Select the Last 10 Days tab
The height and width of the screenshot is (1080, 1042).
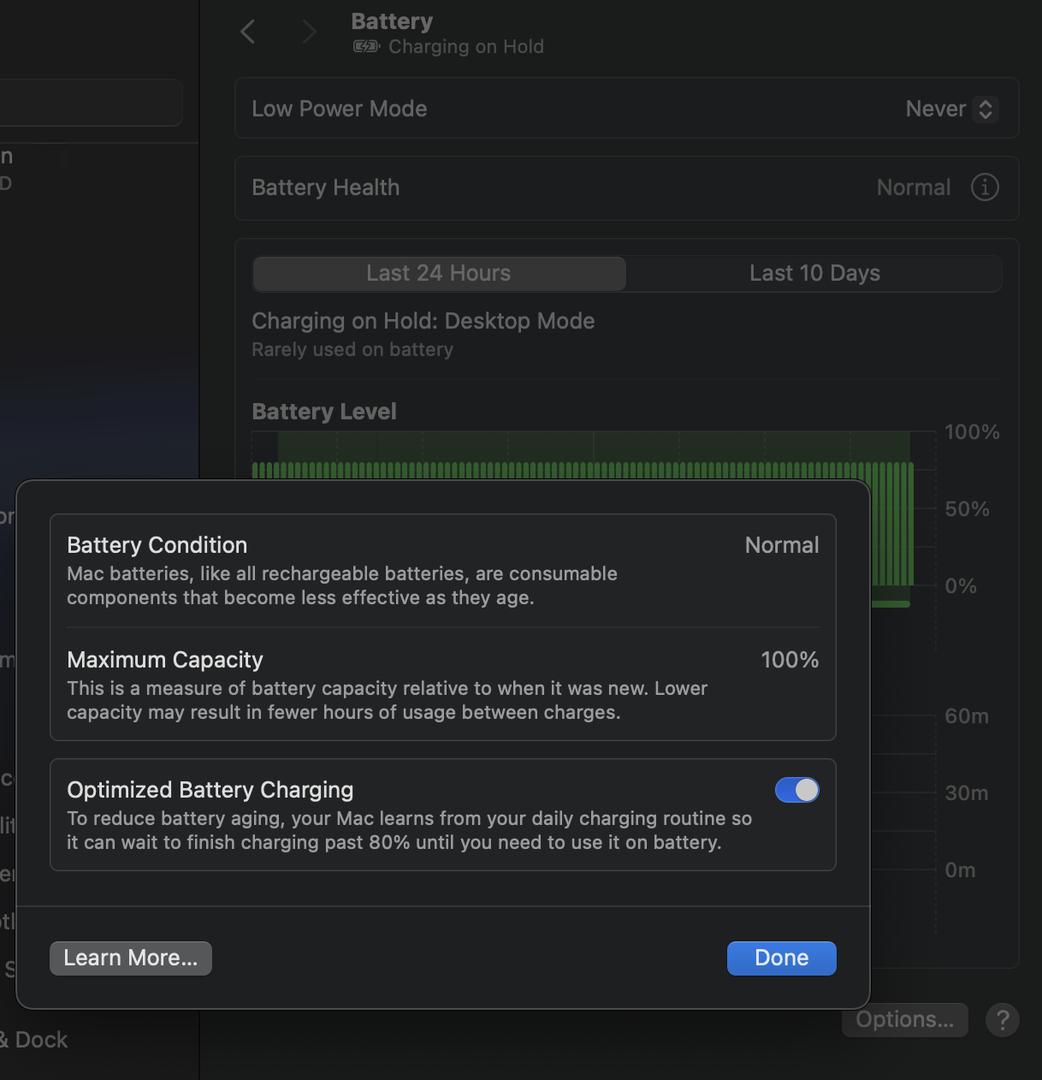click(x=814, y=273)
